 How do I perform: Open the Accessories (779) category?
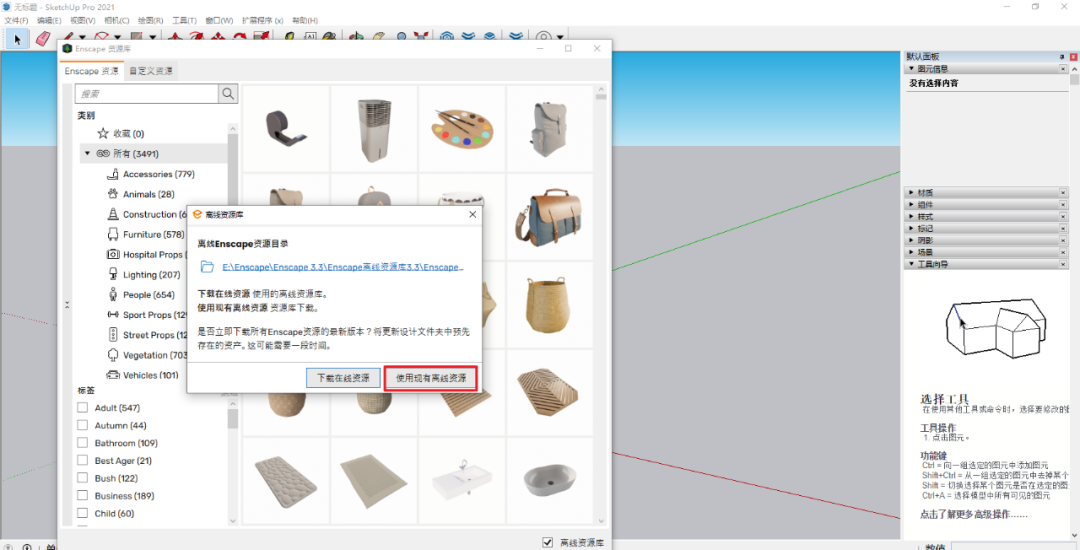(158, 174)
